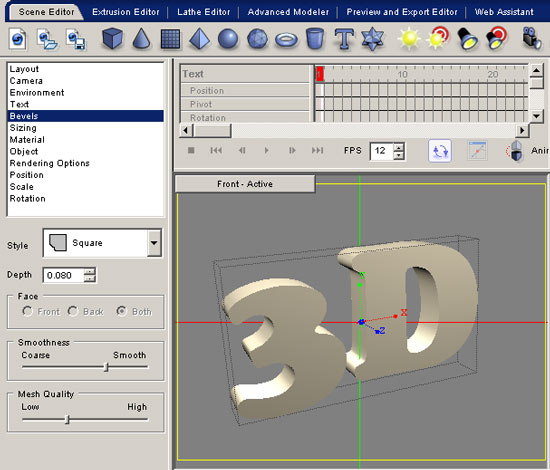
Task: Increase the FPS value
Action: [x=398, y=147]
